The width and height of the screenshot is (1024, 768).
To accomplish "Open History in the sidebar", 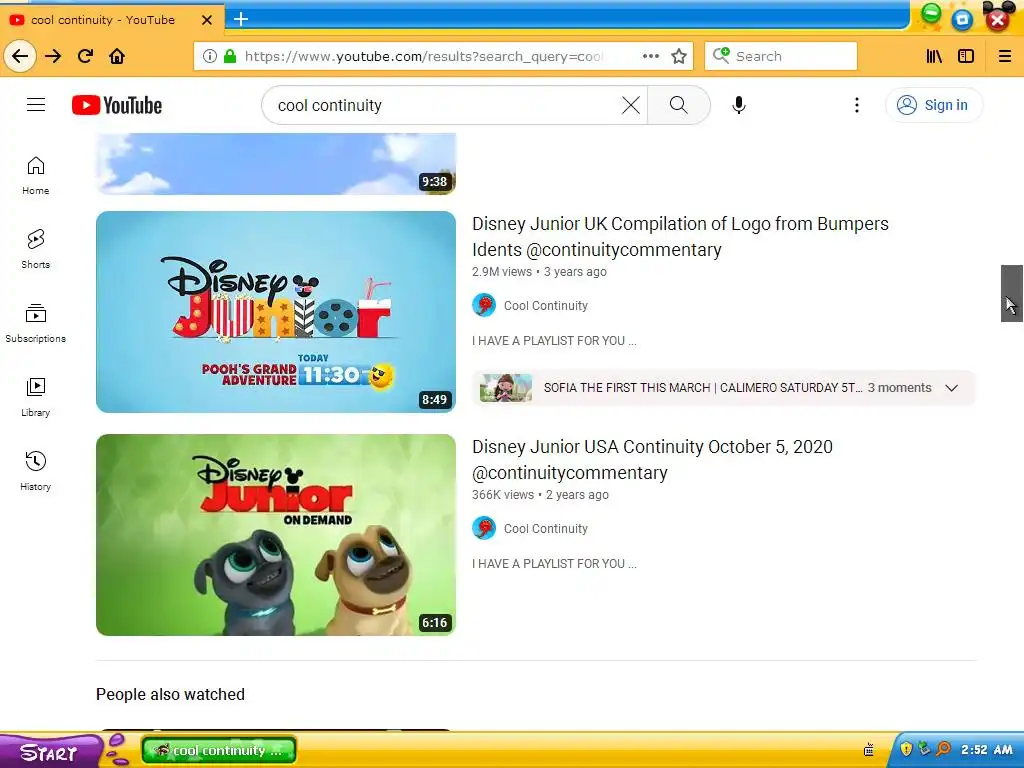I will 36,471.
